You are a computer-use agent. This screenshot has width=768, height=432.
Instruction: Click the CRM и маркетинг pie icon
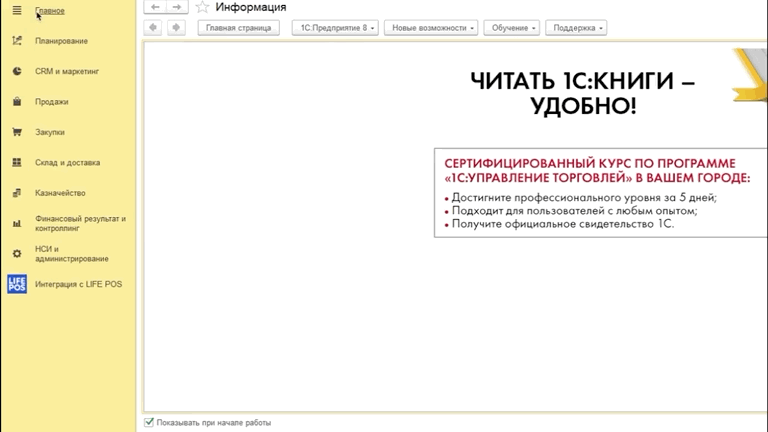pyautogui.click(x=17, y=71)
